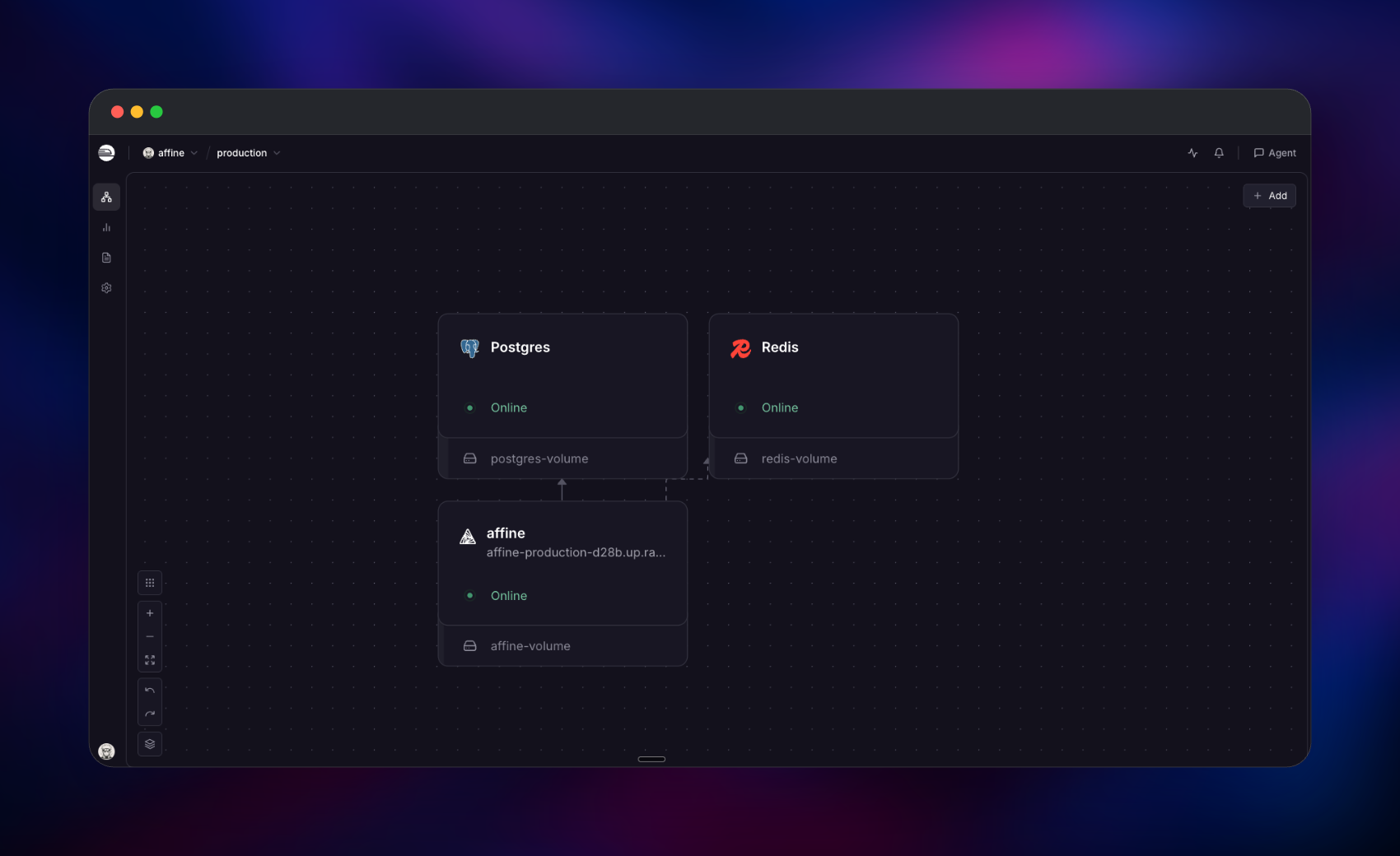
Task: Open the affine-production-d28b.up.ra... domain link
Action: [576, 552]
